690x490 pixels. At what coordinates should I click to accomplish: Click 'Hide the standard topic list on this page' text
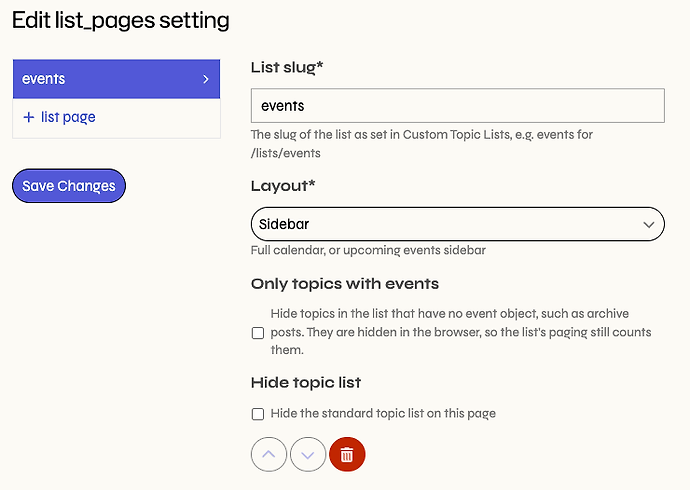(383, 413)
